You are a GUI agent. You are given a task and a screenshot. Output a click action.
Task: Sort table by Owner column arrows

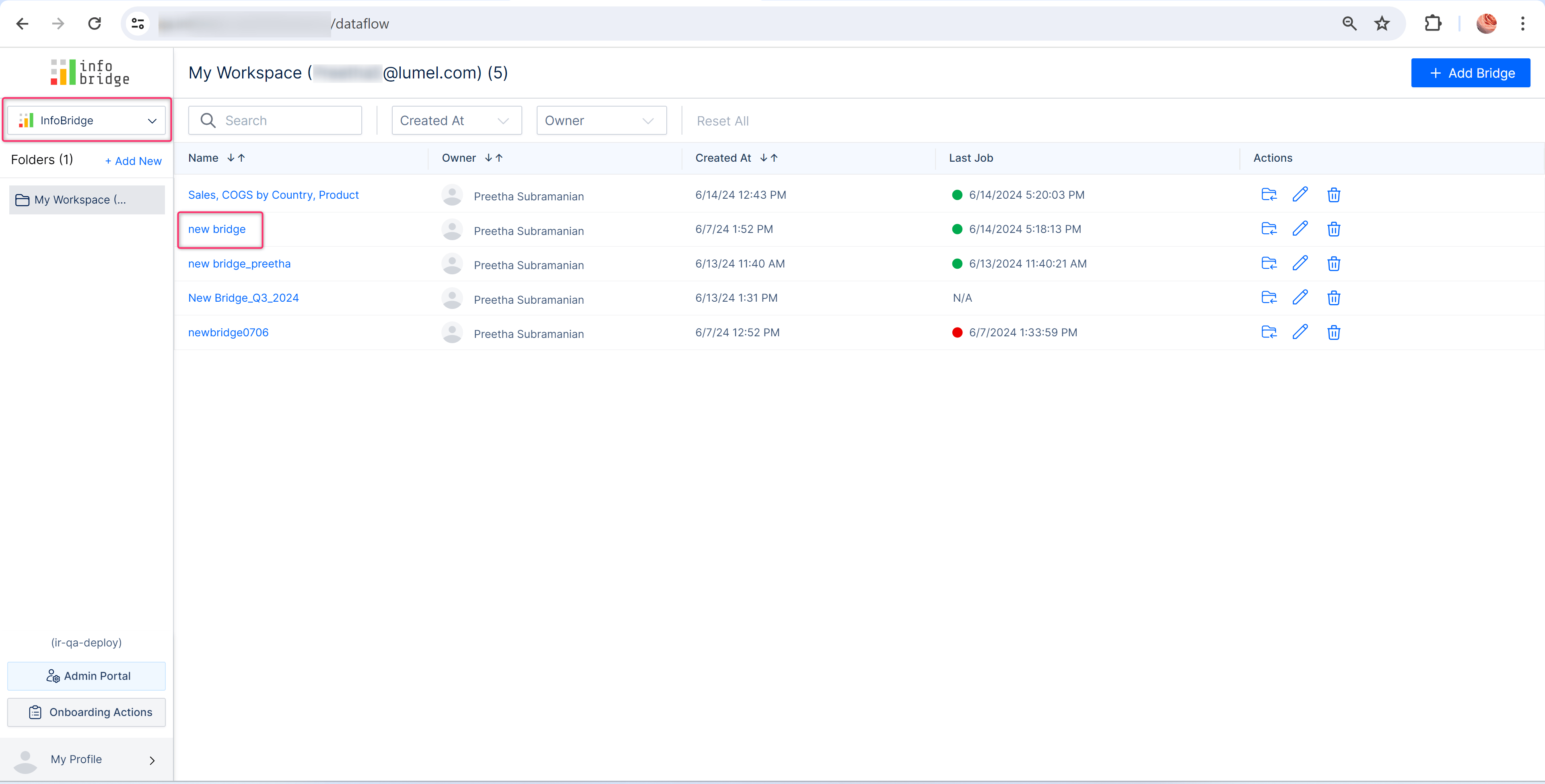[x=494, y=158]
